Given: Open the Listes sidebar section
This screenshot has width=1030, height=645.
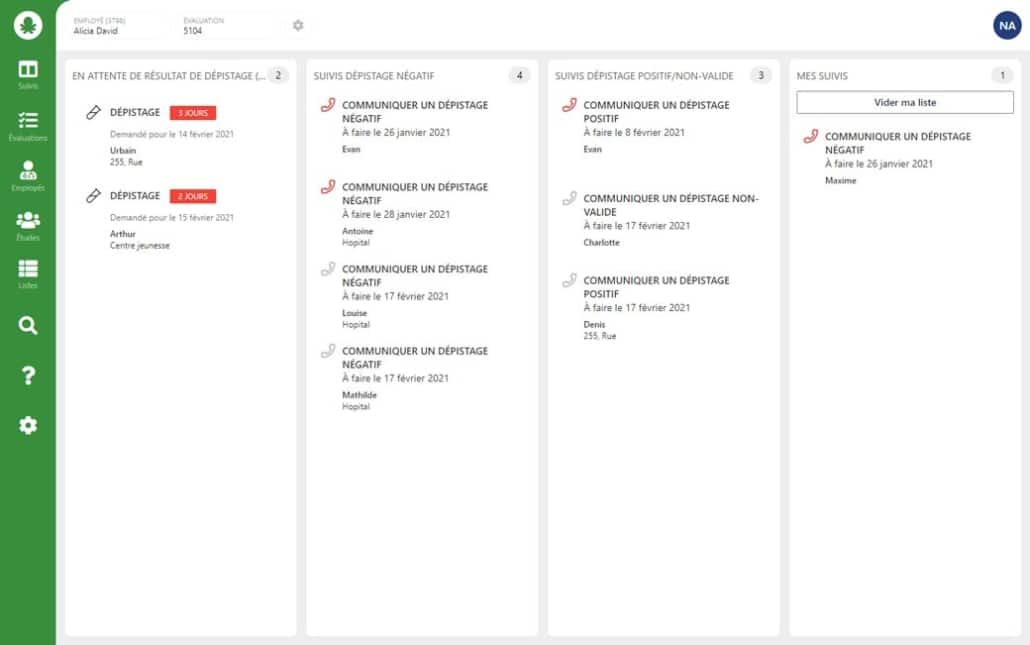Looking at the screenshot, I should pyautogui.click(x=28, y=273).
